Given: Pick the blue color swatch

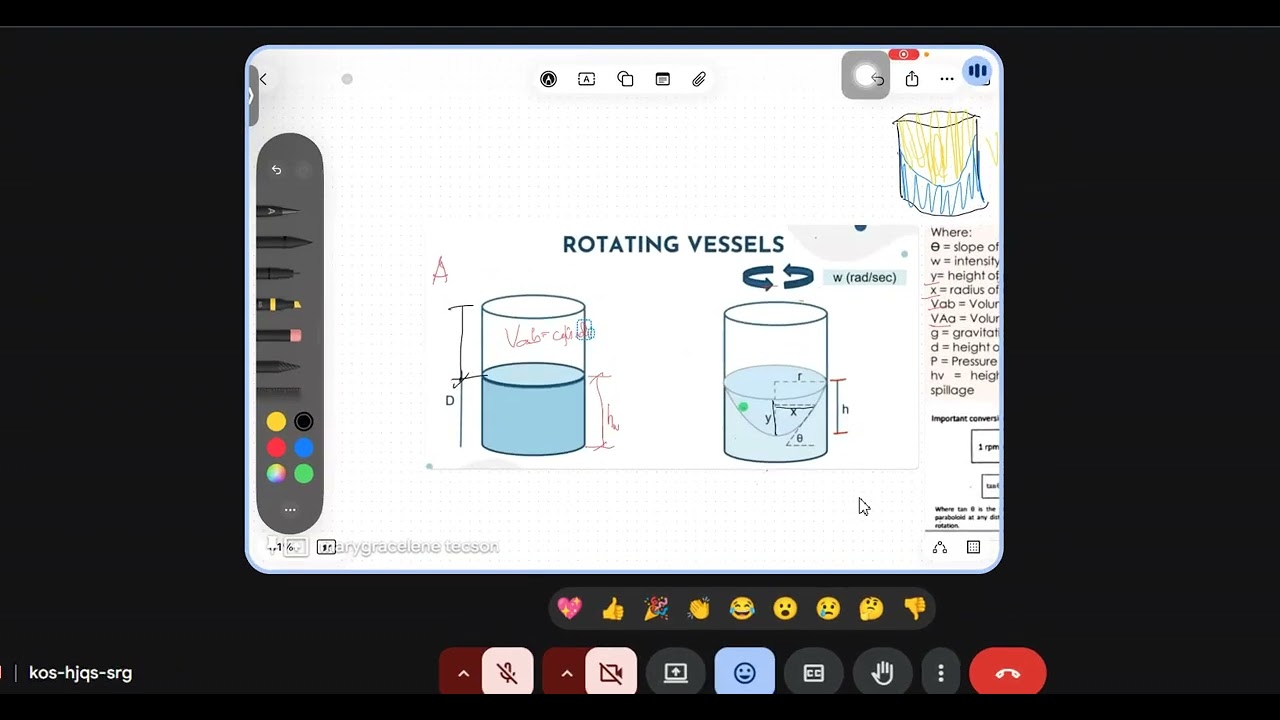Looking at the screenshot, I should 304,448.
